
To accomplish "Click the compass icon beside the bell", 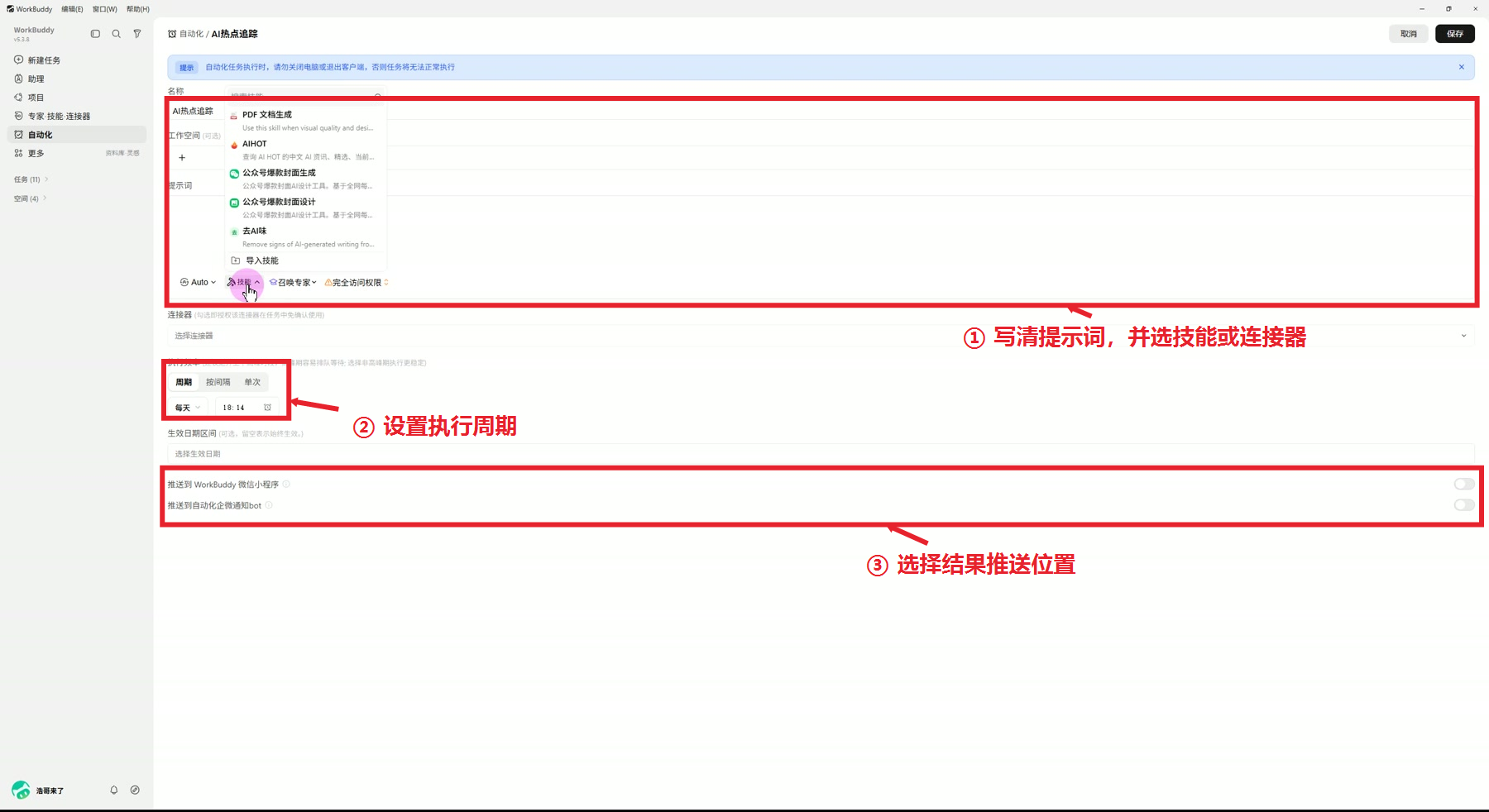I will click(x=135, y=790).
